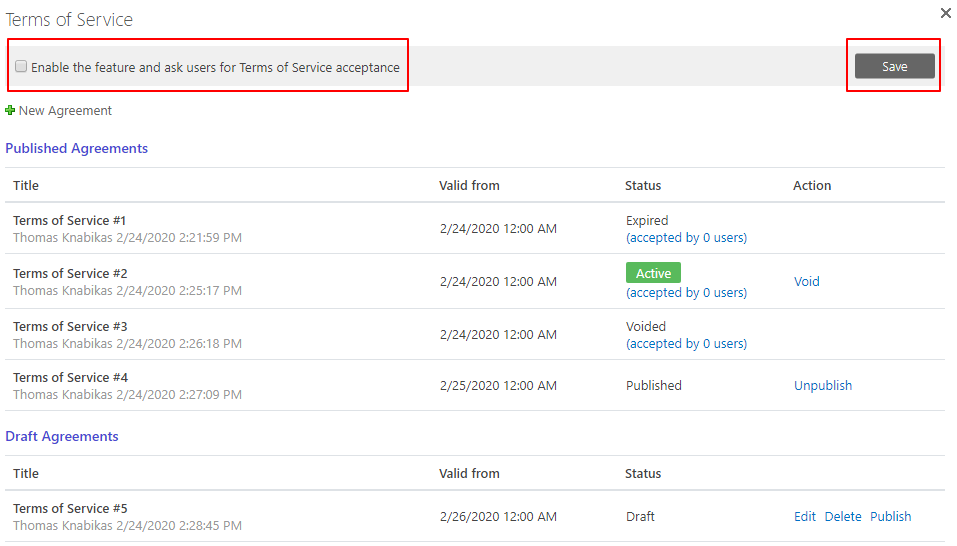
Task: View users who accepted Terms of Service #2
Action: click(686, 293)
